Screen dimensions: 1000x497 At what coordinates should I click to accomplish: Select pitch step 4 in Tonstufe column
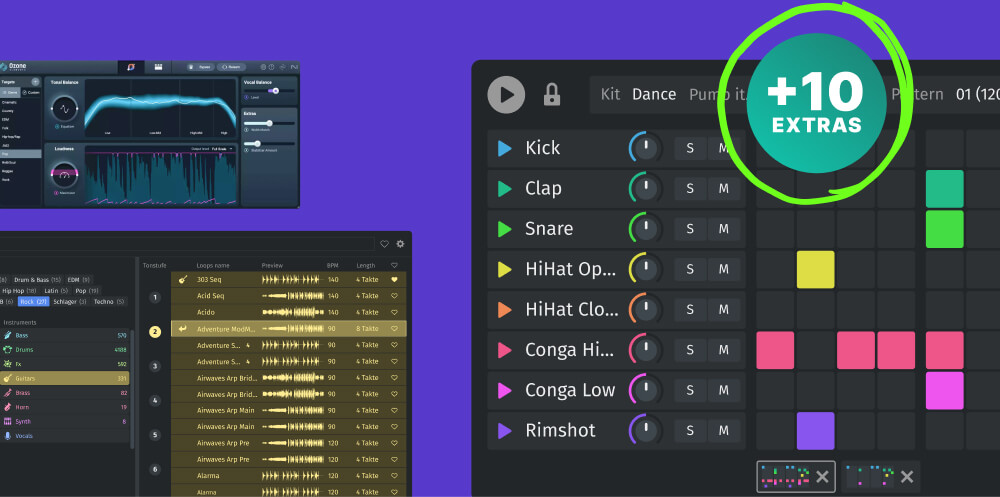click(155, 401)
